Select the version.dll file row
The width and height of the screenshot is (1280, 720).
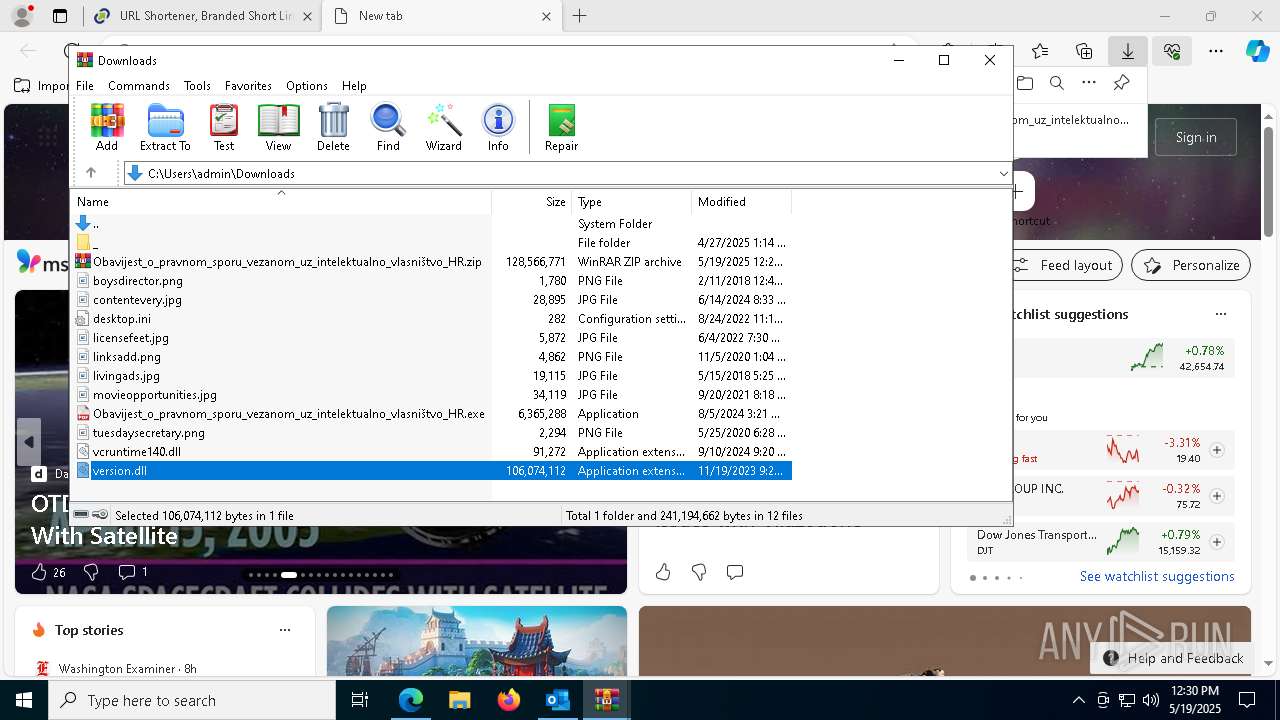click(x=432, y=471)
